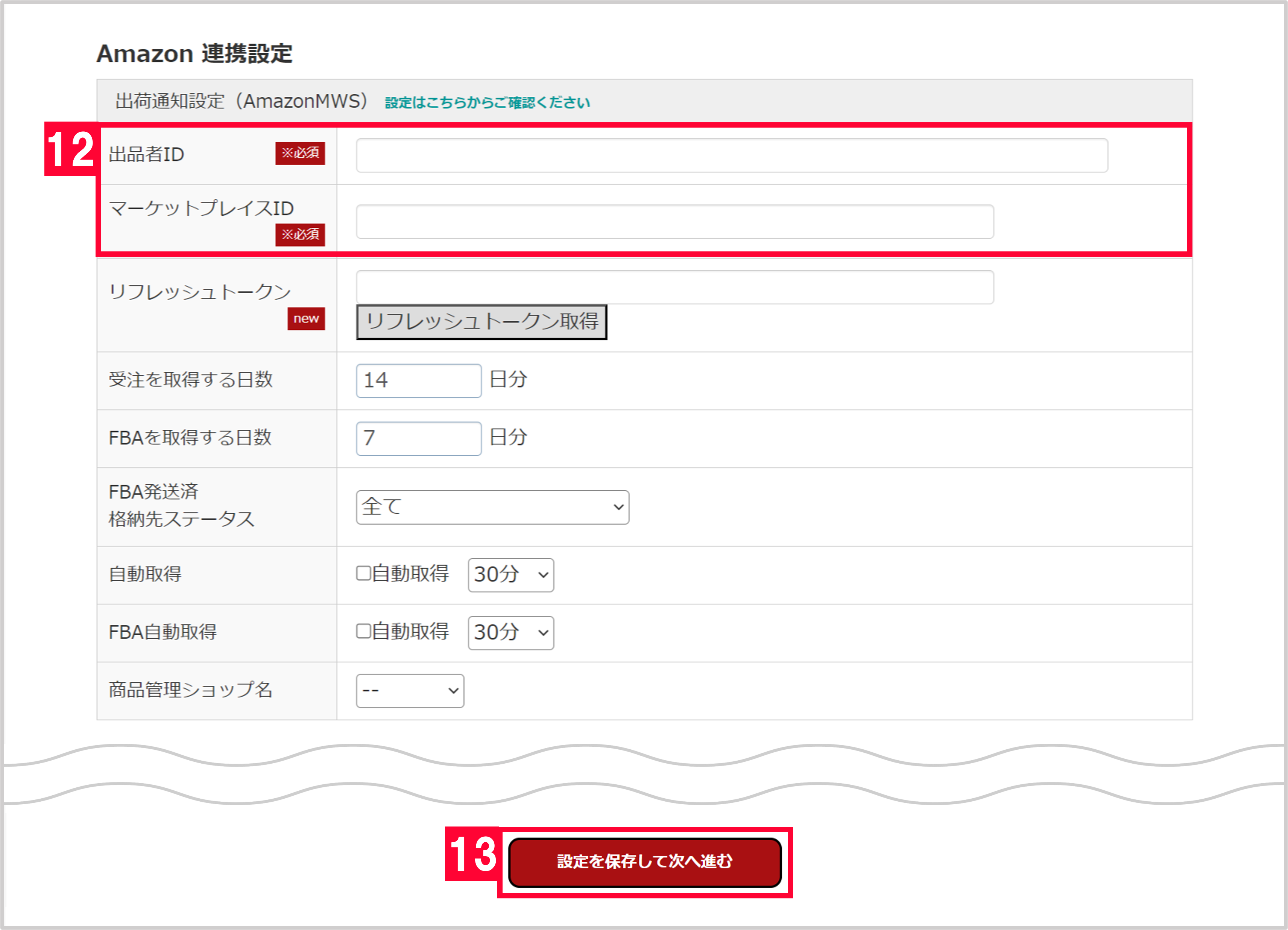Enable the 自動取得 checkbox in FBA自動取得 row
1288x930 pixels.
click(x=363, y=631)
